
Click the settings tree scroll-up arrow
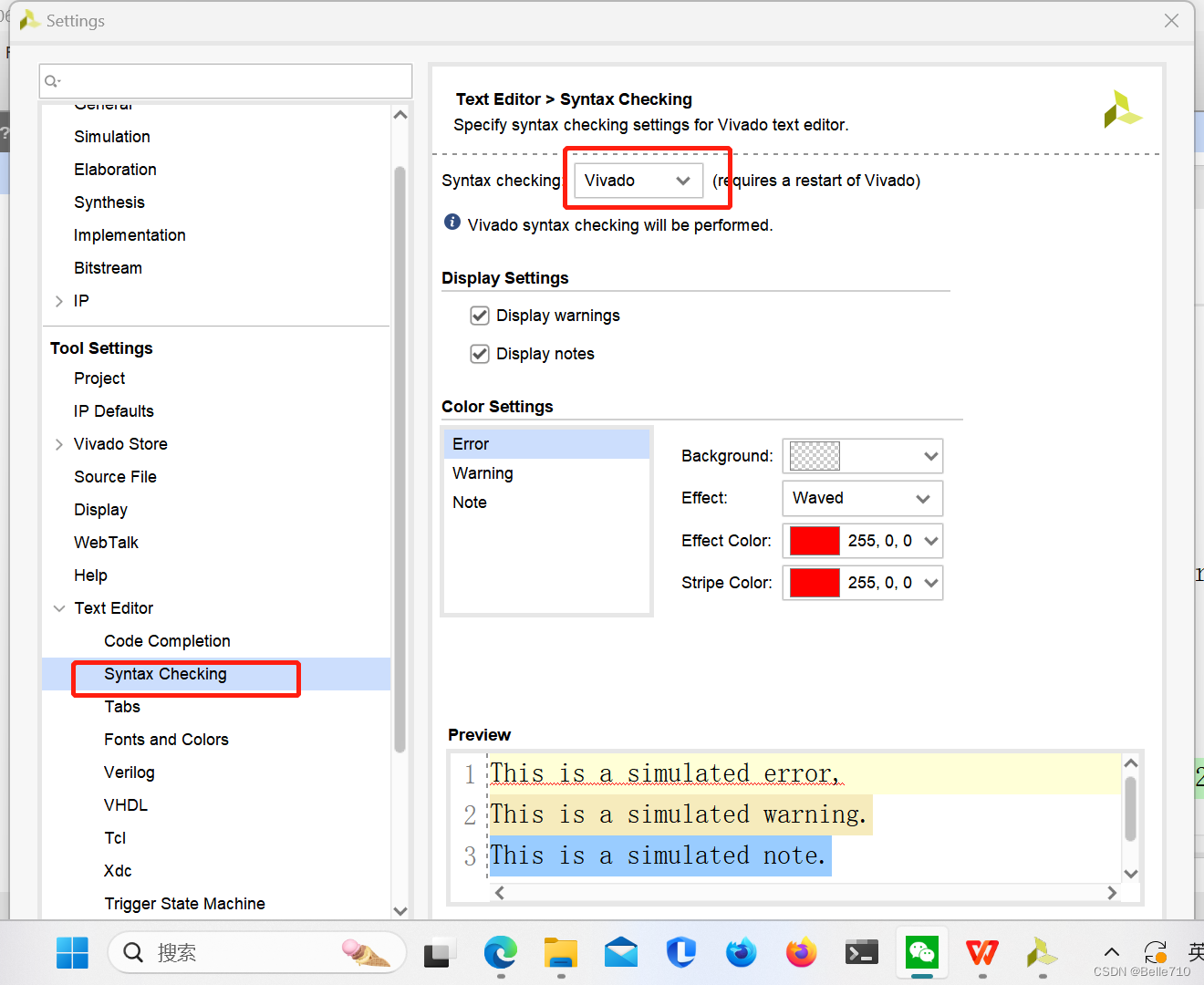(x=400, y=115)
